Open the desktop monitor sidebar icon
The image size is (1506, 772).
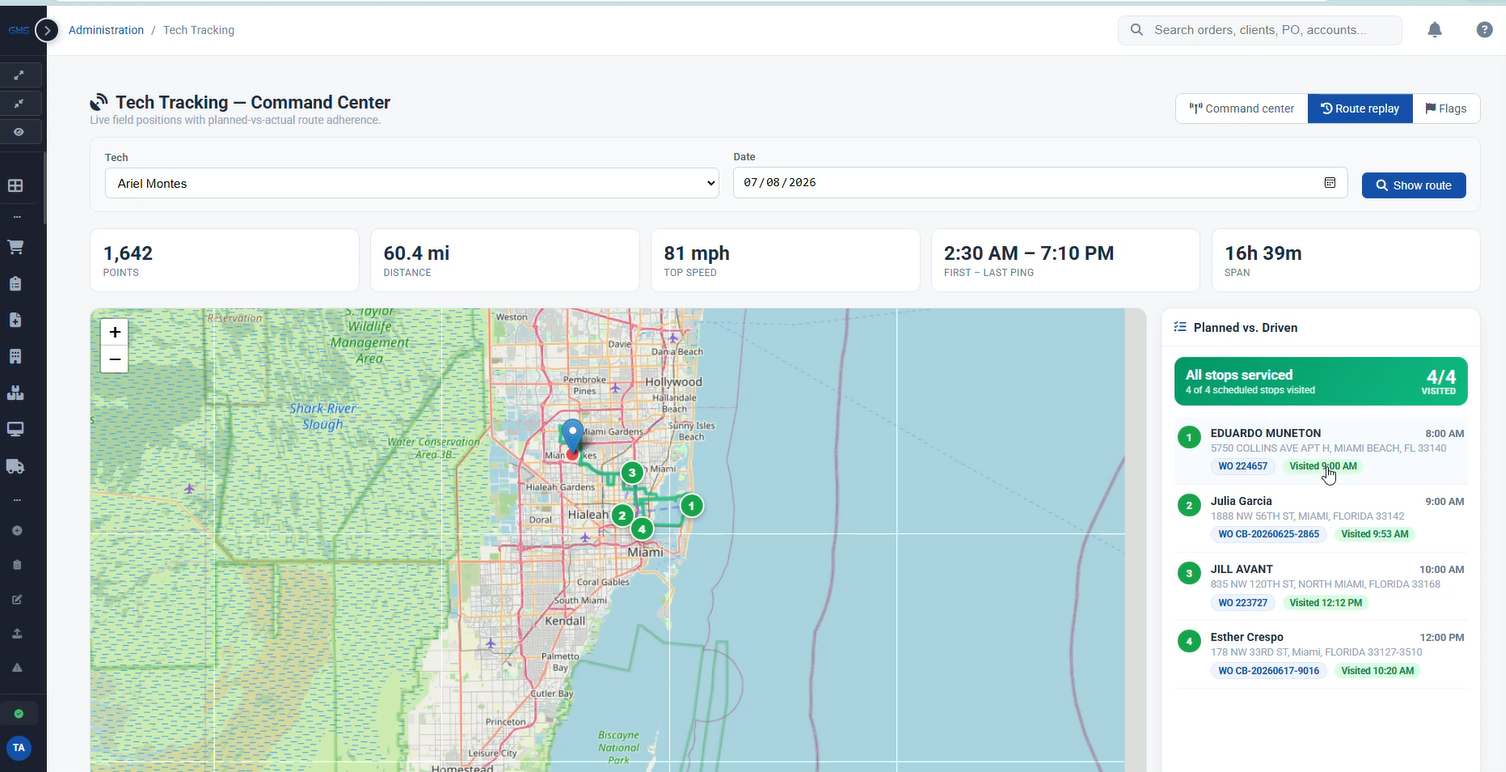tap(16, 430)
